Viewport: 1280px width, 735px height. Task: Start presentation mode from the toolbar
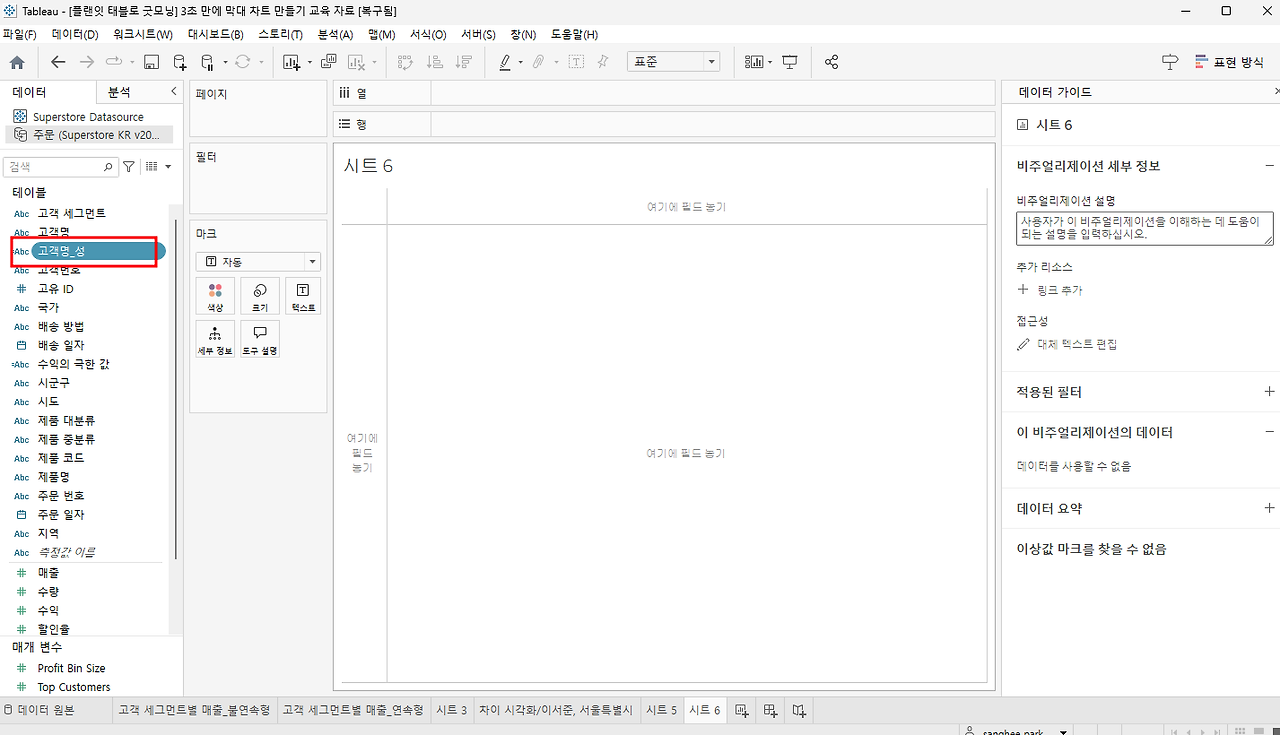(x=790, y=62)
